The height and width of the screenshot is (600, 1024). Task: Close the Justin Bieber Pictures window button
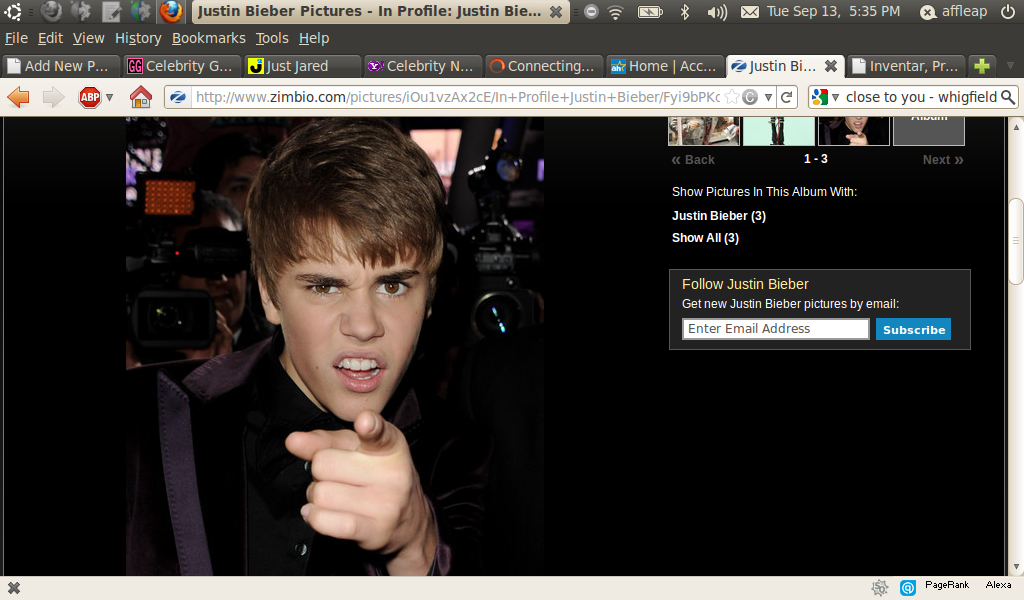tap(556, 12)
